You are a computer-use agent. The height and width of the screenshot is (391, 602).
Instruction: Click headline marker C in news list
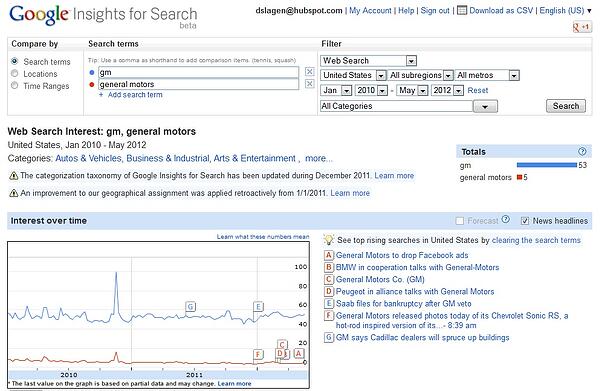[329, 280]
